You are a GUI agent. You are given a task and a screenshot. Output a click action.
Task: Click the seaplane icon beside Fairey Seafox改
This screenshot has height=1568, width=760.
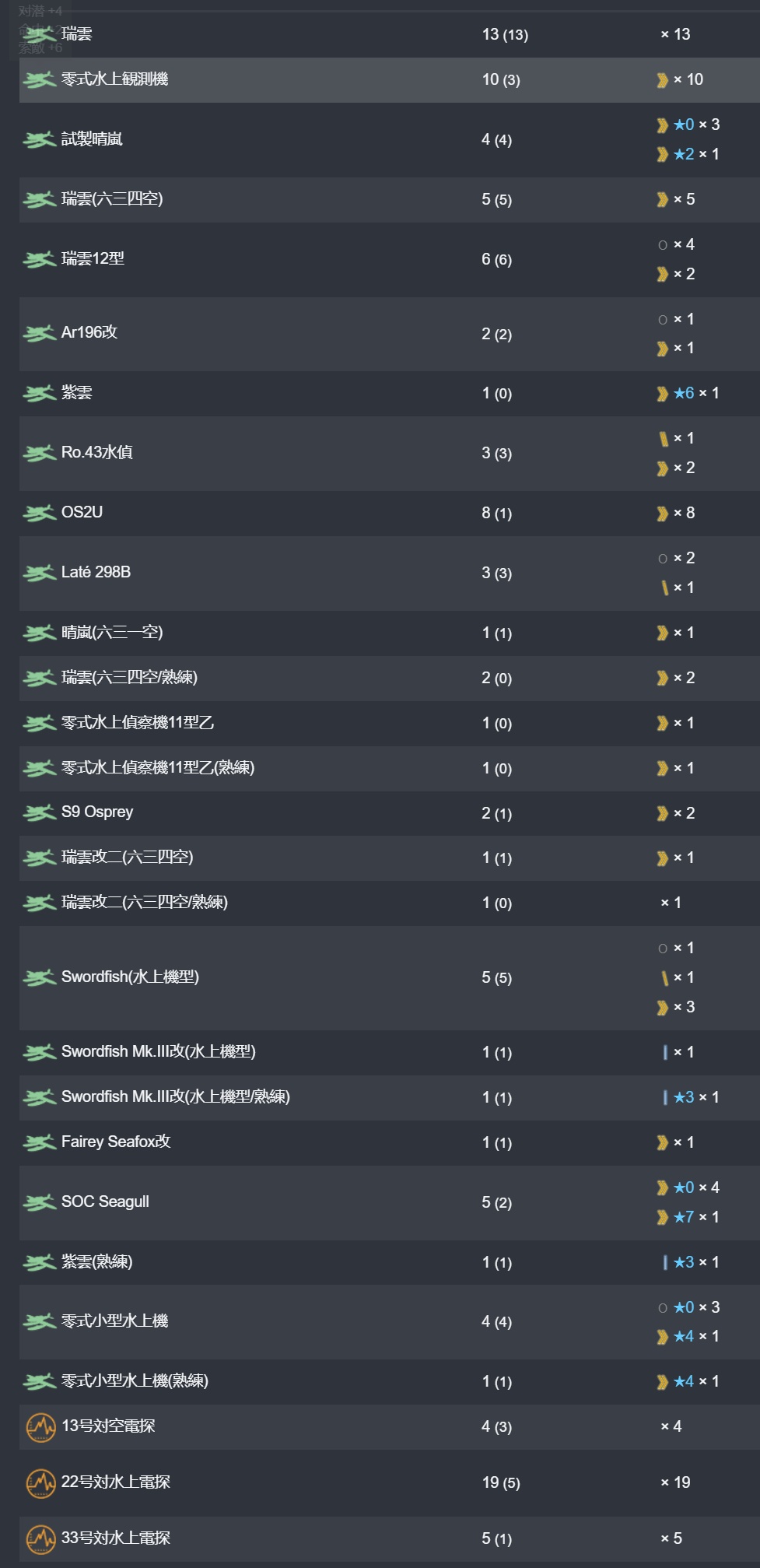[39, 1142]
